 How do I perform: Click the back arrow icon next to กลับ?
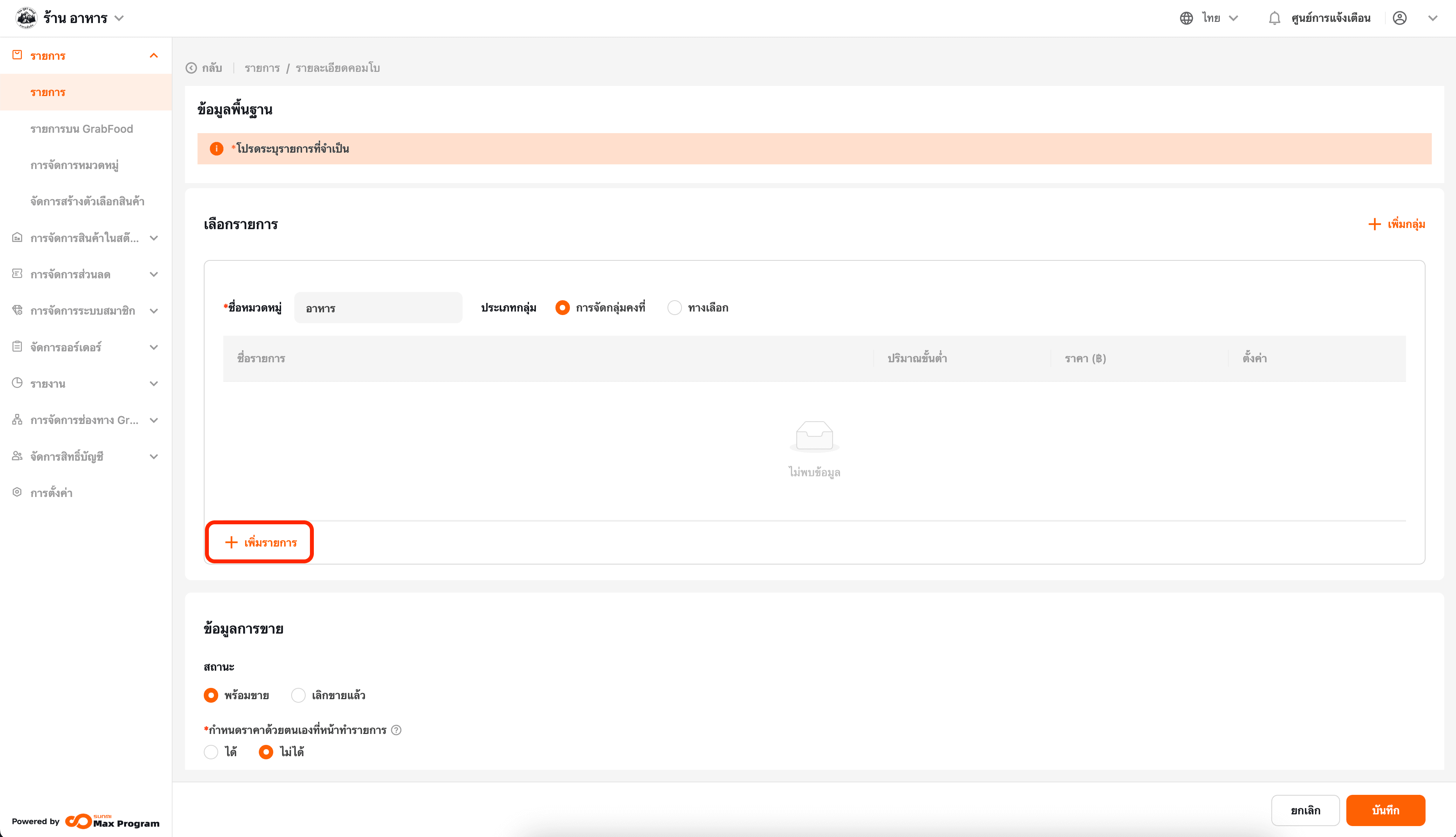pyautogui.click(x=191, y=68)
